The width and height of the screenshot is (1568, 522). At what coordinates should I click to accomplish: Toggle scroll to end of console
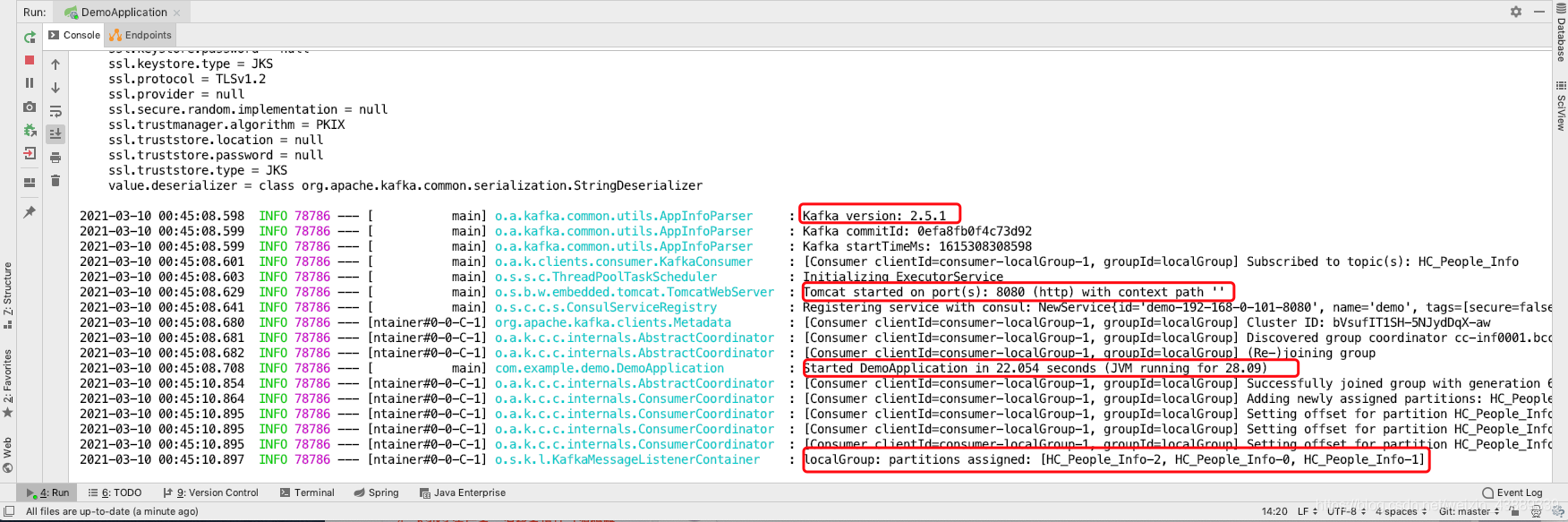point(55,134)
